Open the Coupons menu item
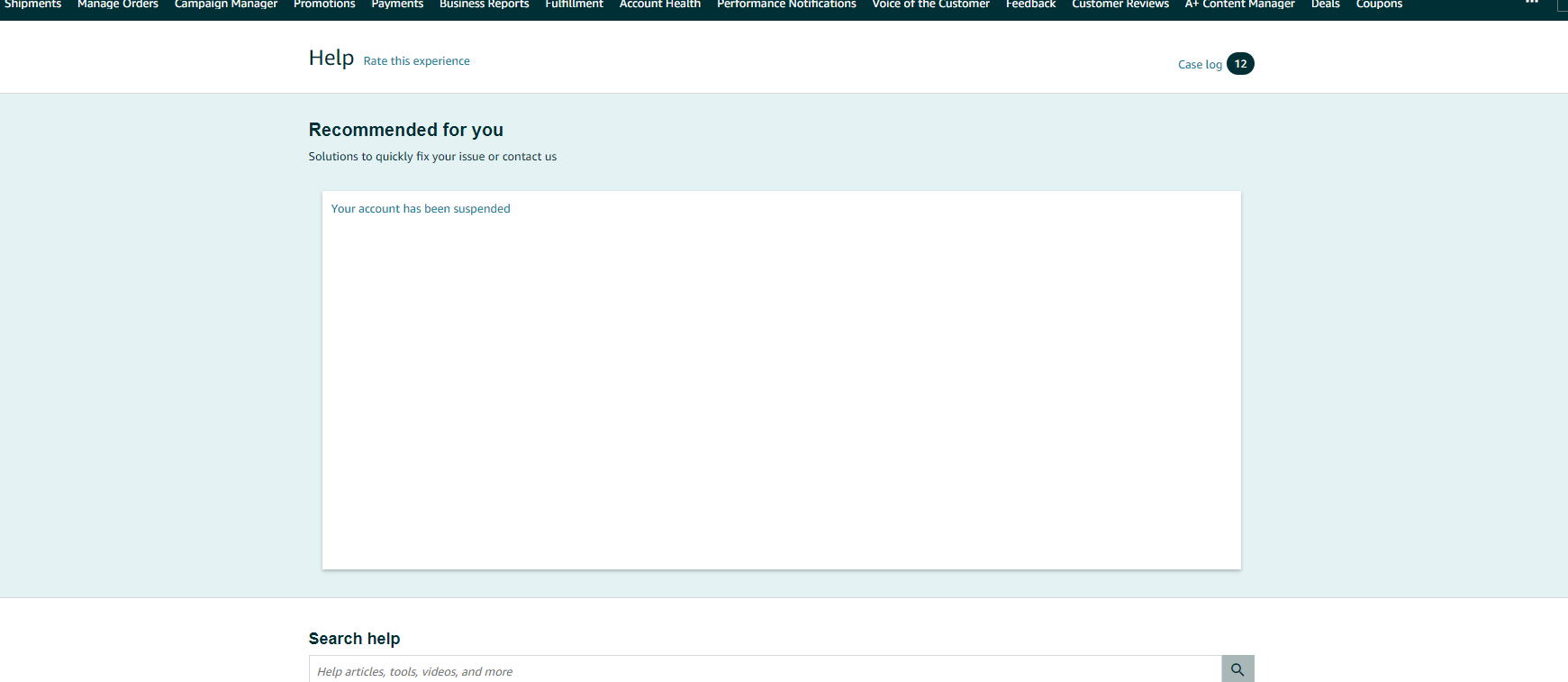Image resolution: width=1568 pixels, height=682 pixels. click(1379, 5)
